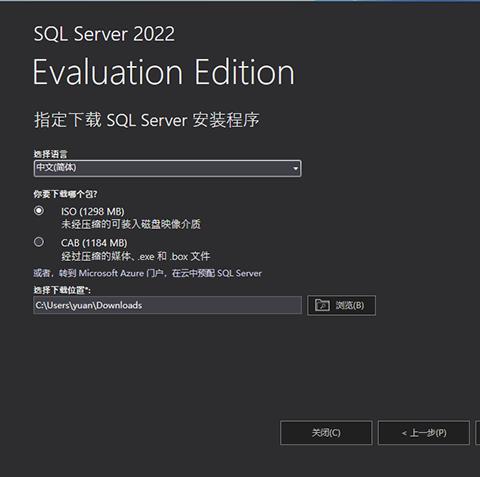Click the CAB (1184 MB) label text
The height and width of the screenshot is (477, 480).
pos(94,243)
